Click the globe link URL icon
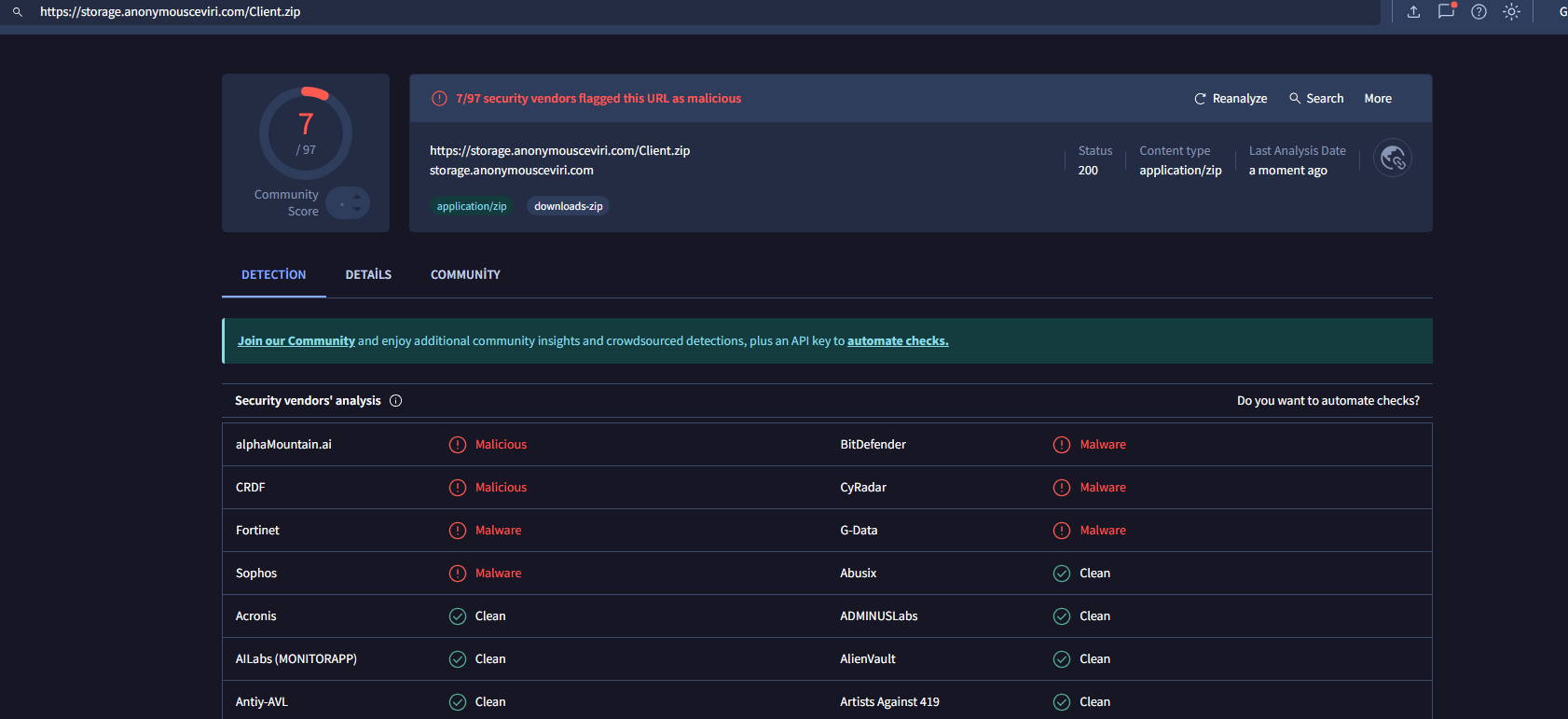The width and height of the screenshot is (1568, 719). [1393, 159]
